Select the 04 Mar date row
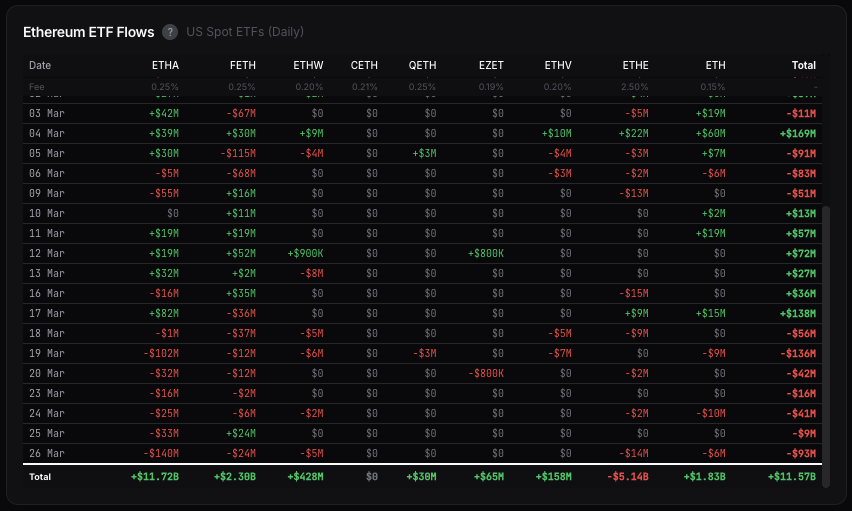Viewport: 852px width, 511px height. [x=47, y=133]
